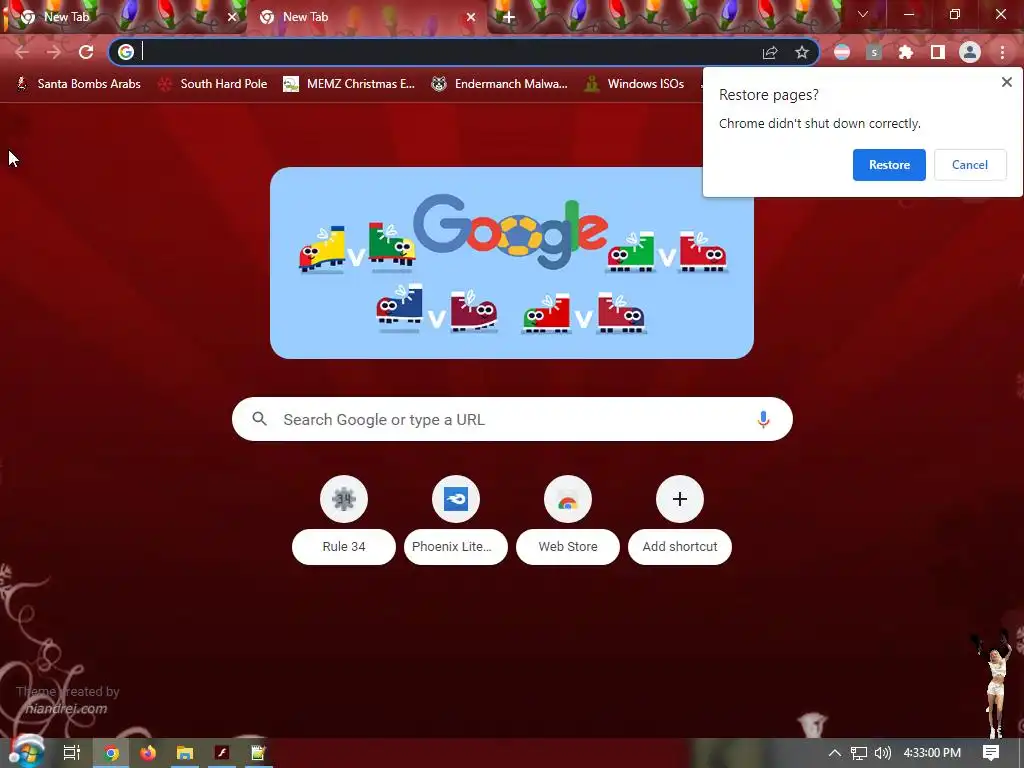The height and width of the screenshot is (768, 1024).
Task: Open the Extensions puzzle piece menu
Action: pyautogui.click(x=906, y=52)
